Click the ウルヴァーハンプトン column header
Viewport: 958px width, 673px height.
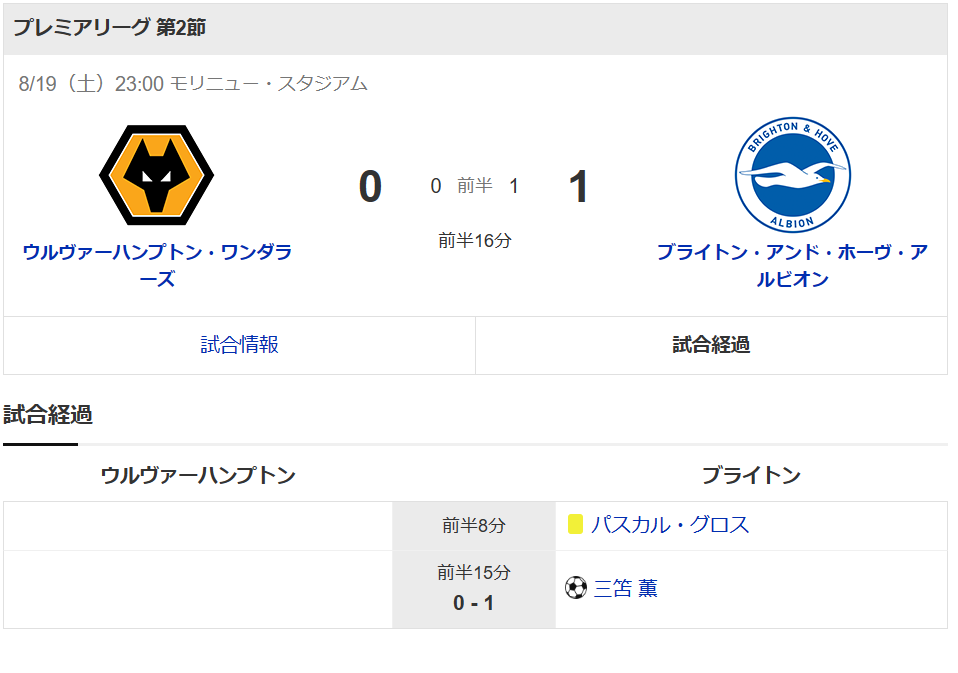coord(198,475)
